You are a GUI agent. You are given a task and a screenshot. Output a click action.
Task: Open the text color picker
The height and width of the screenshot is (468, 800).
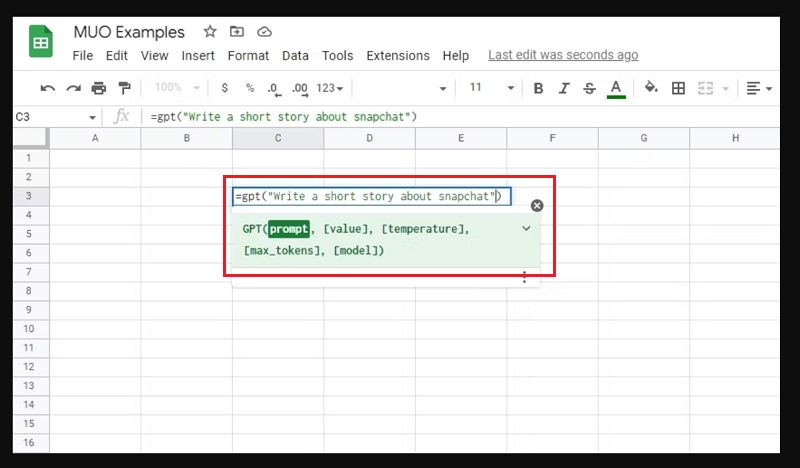pyautogui.click(x=616, y=89)
